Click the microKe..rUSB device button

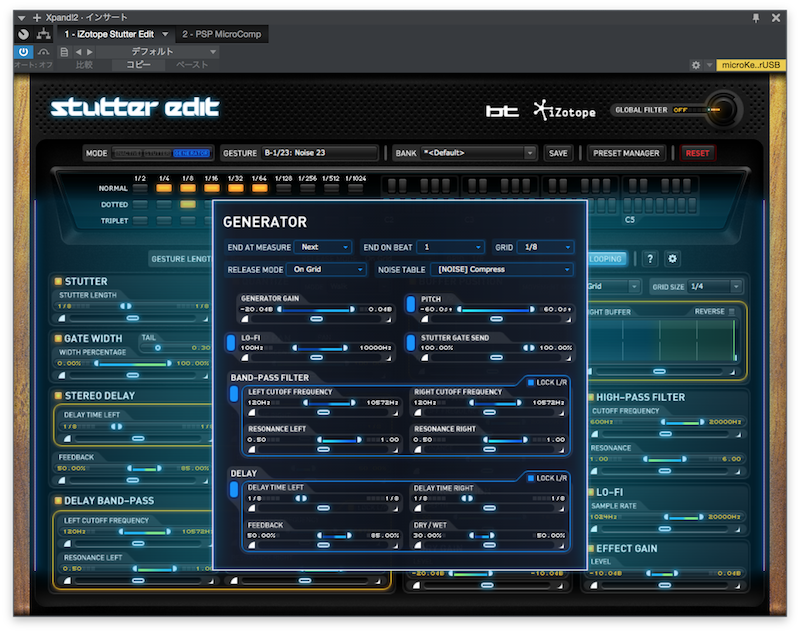pos(751,65)
